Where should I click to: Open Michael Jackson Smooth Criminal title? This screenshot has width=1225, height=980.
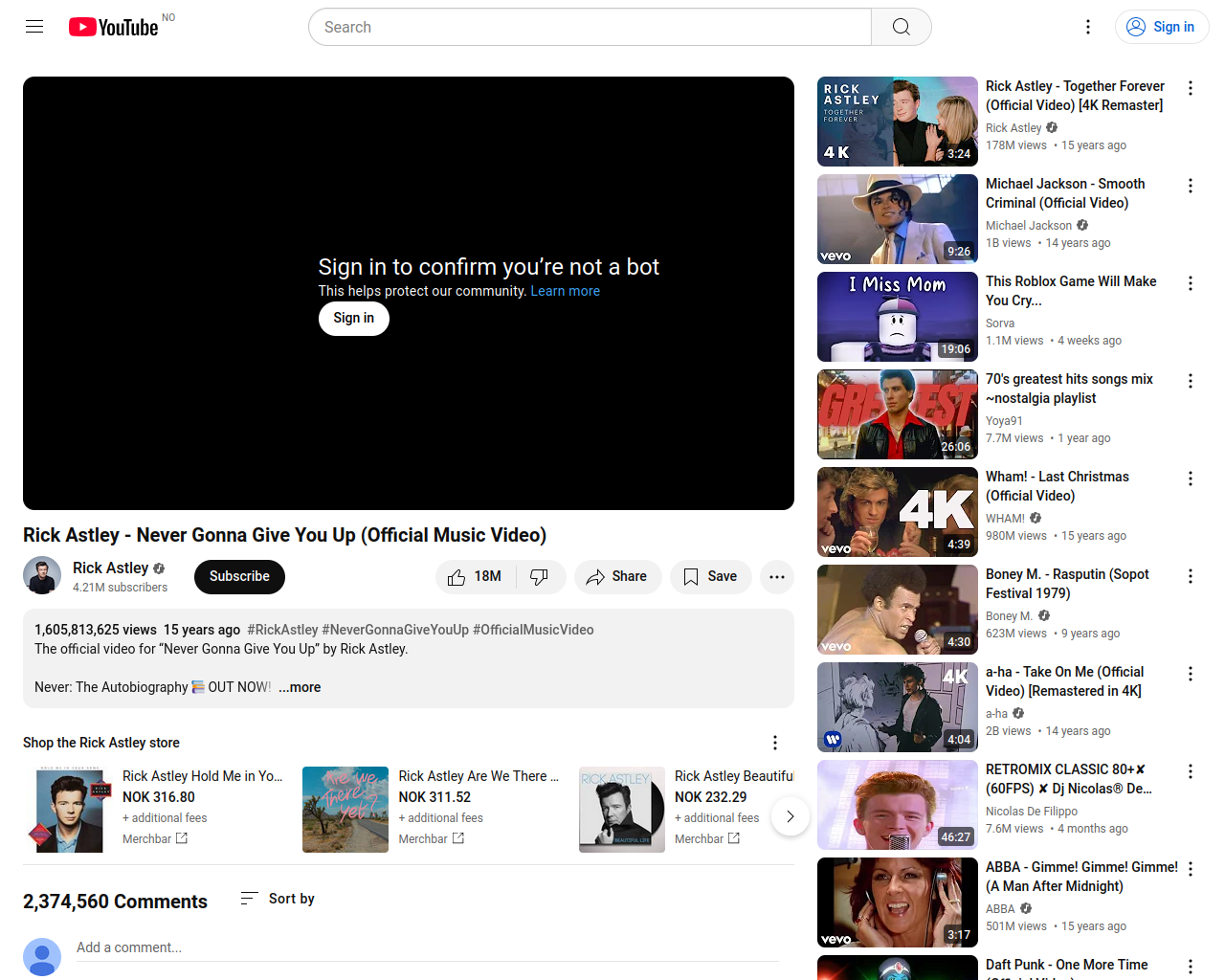(x=1065, y=193)
